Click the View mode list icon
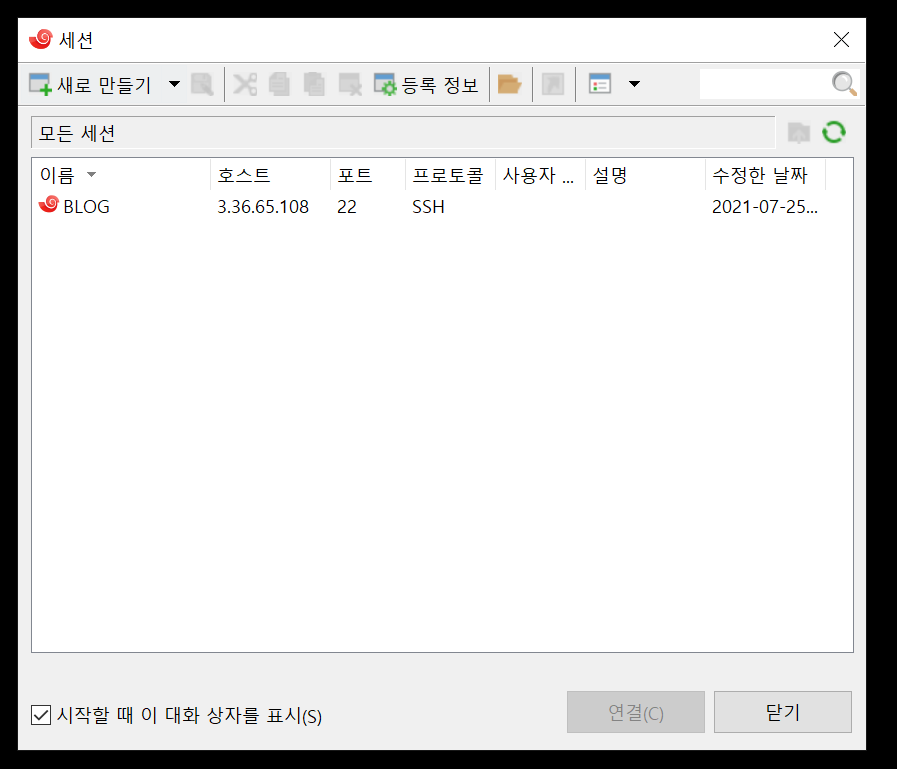 point(600,85)
